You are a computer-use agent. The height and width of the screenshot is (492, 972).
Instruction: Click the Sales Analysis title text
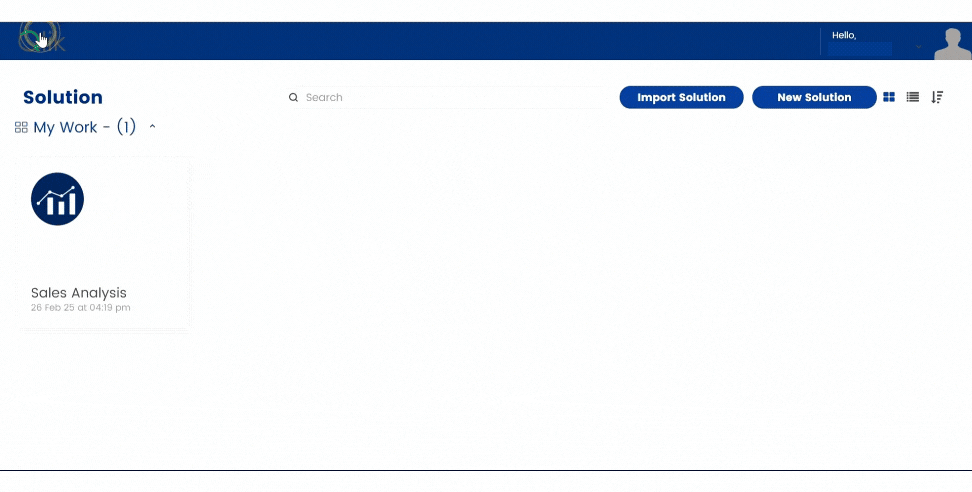(x=79, y=293)
